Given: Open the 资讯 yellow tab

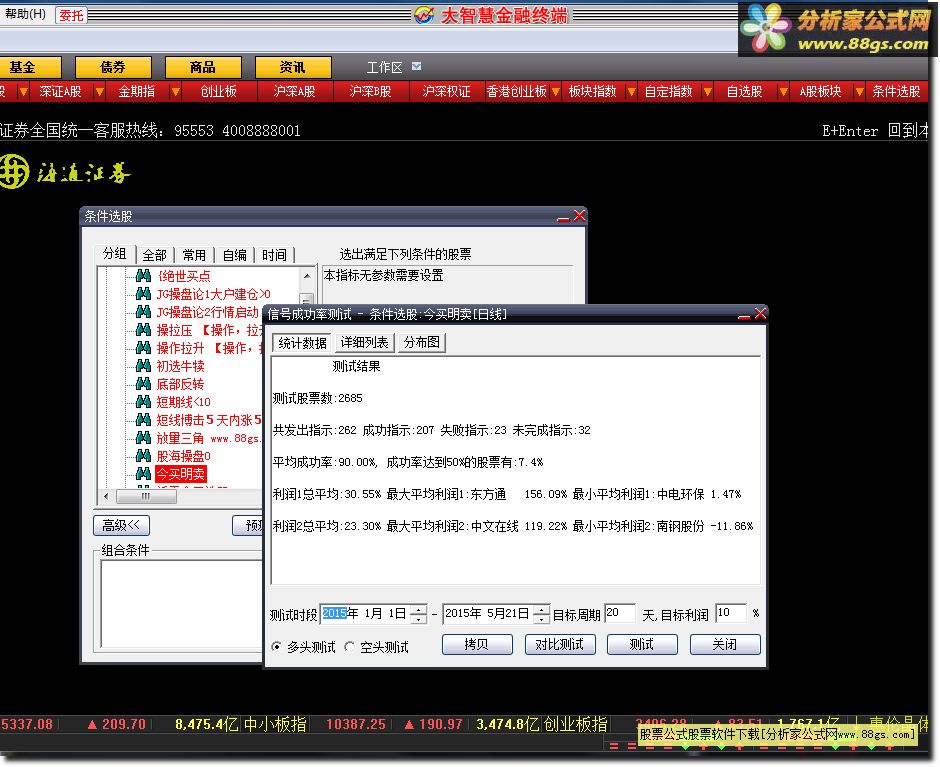Looking at the screenshot, I should [x=293, y=67].
